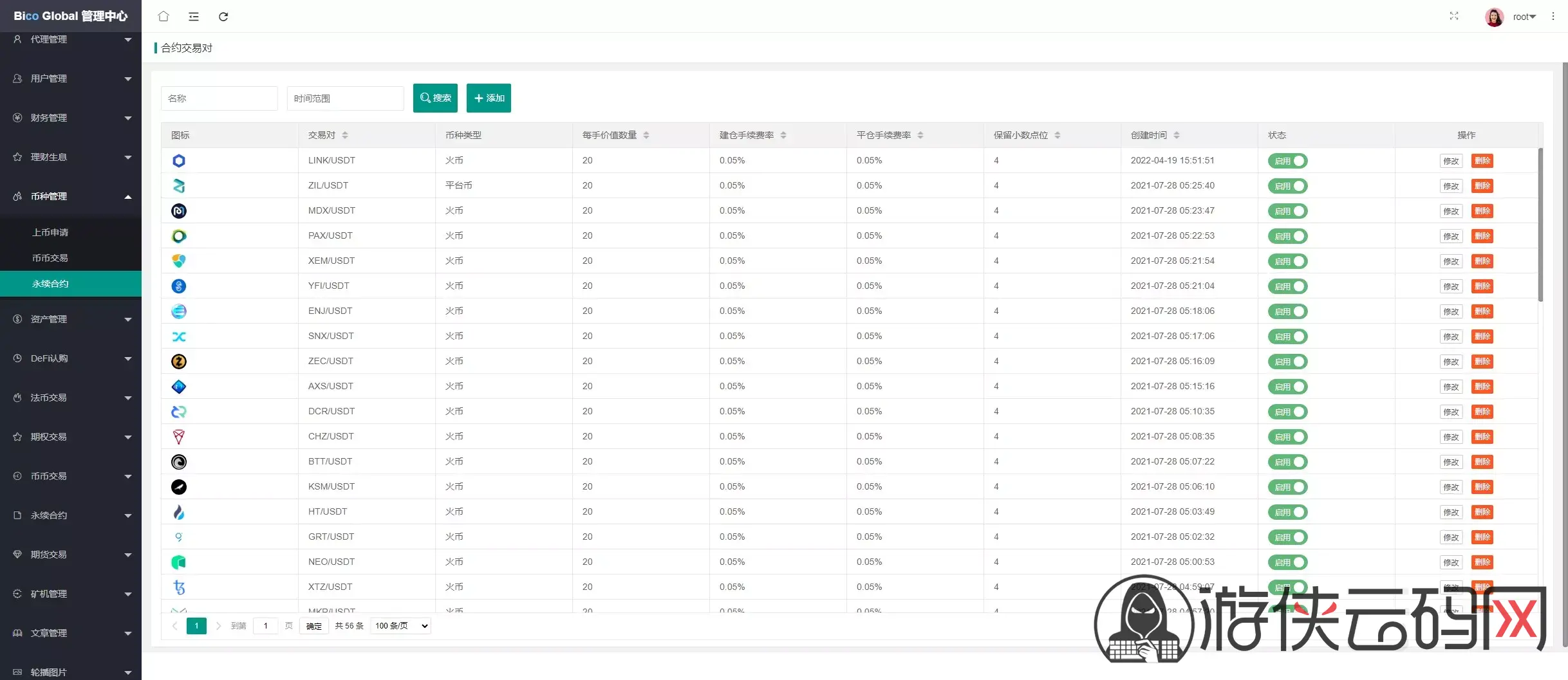Sort by 交易对 column sort arrows

pos(345,135)
